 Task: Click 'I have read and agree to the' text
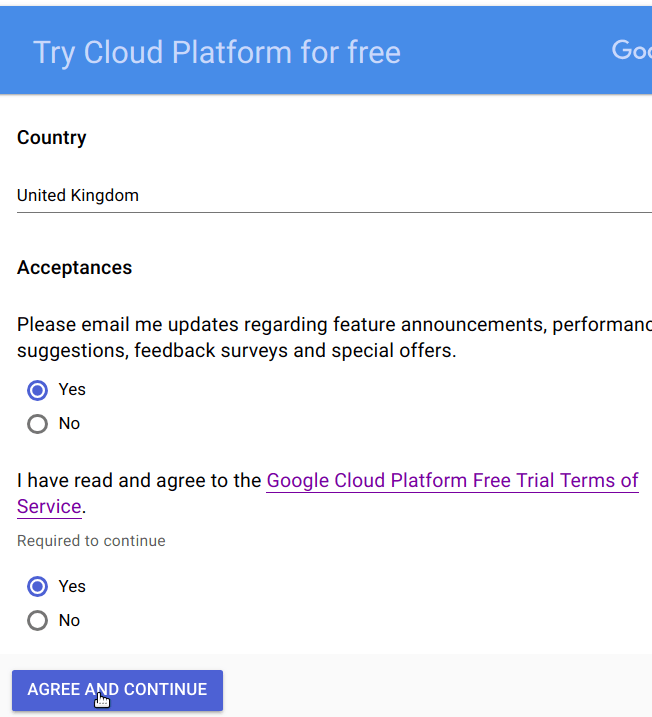point(139,481)
